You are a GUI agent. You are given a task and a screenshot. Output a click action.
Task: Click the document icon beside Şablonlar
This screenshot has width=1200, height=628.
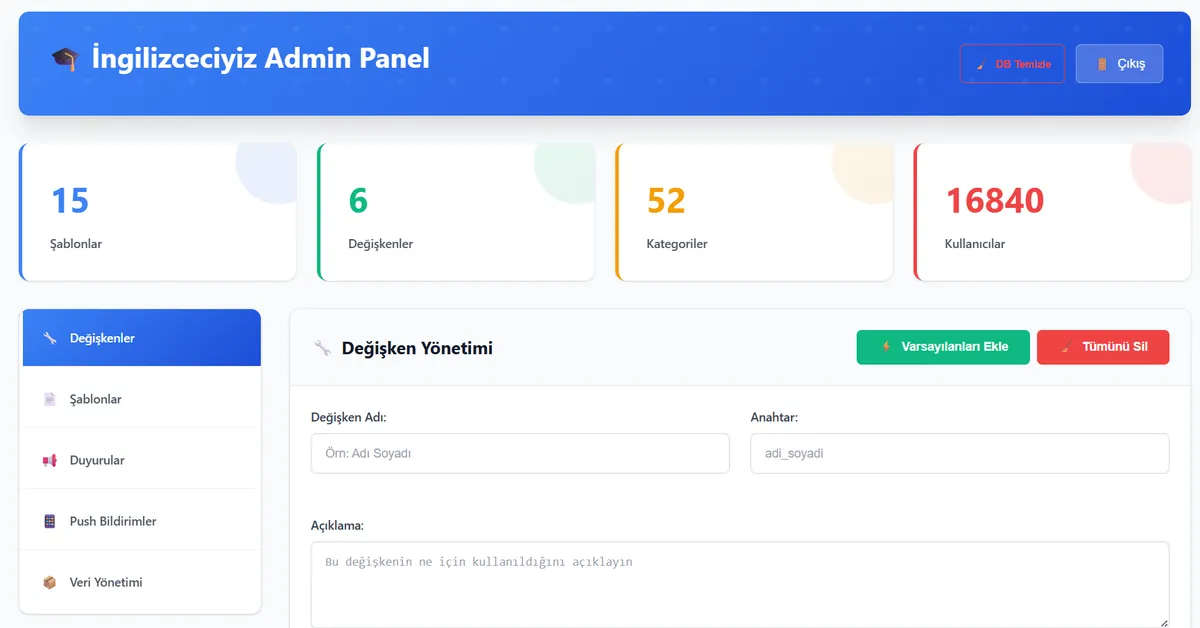click(50, 399)
